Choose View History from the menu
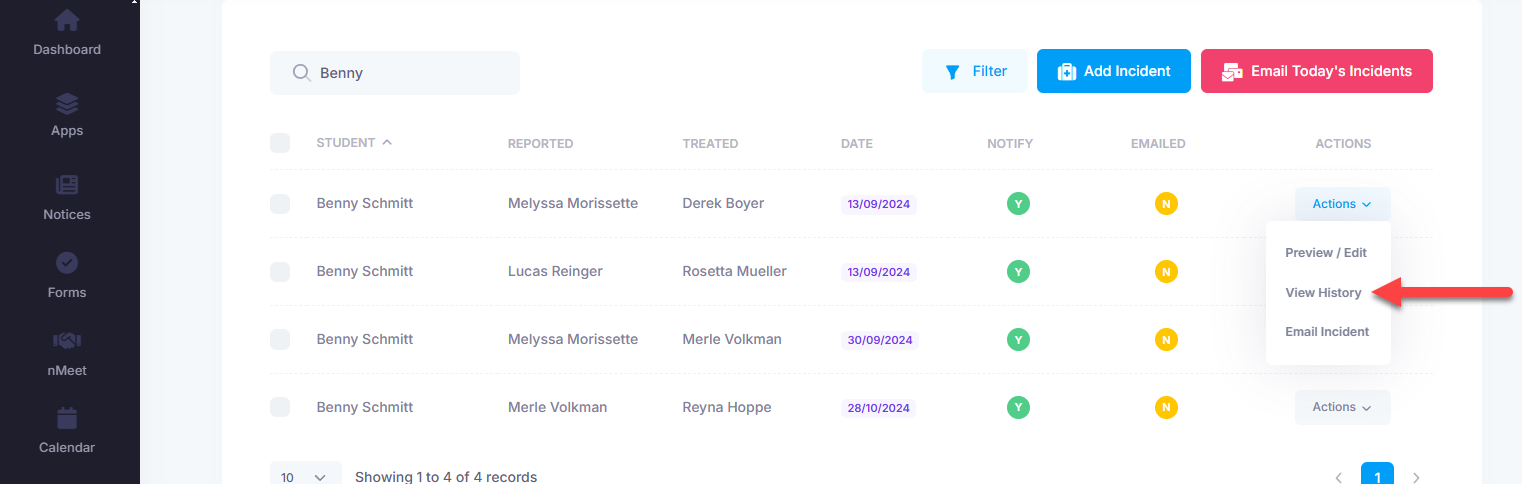Viewport: 1522px width, 484px height. point(1323,292)
